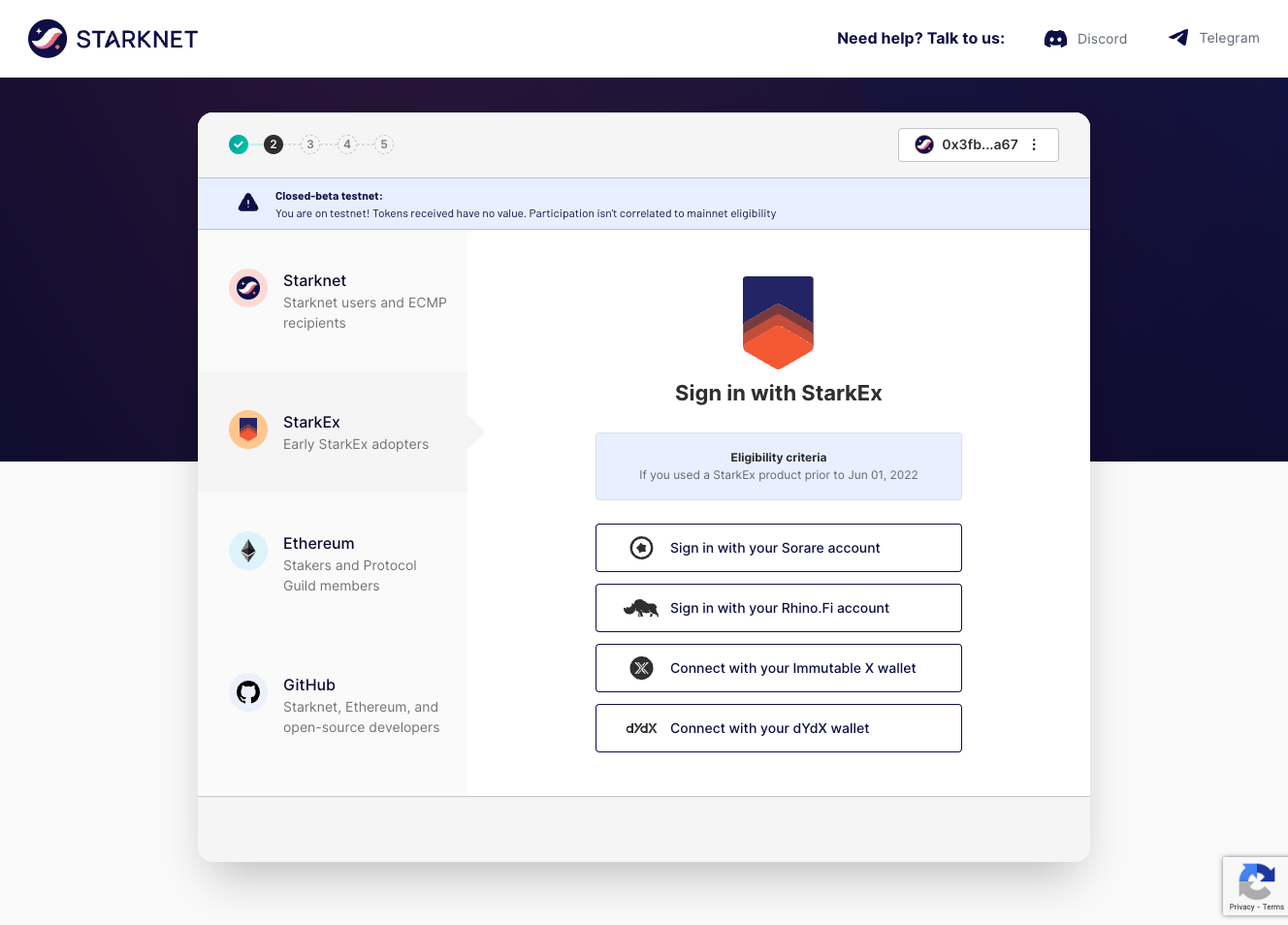Select the Starknet eligibility tab
The width and height of the screenshot is (1288, 925).
coord(333,301)
